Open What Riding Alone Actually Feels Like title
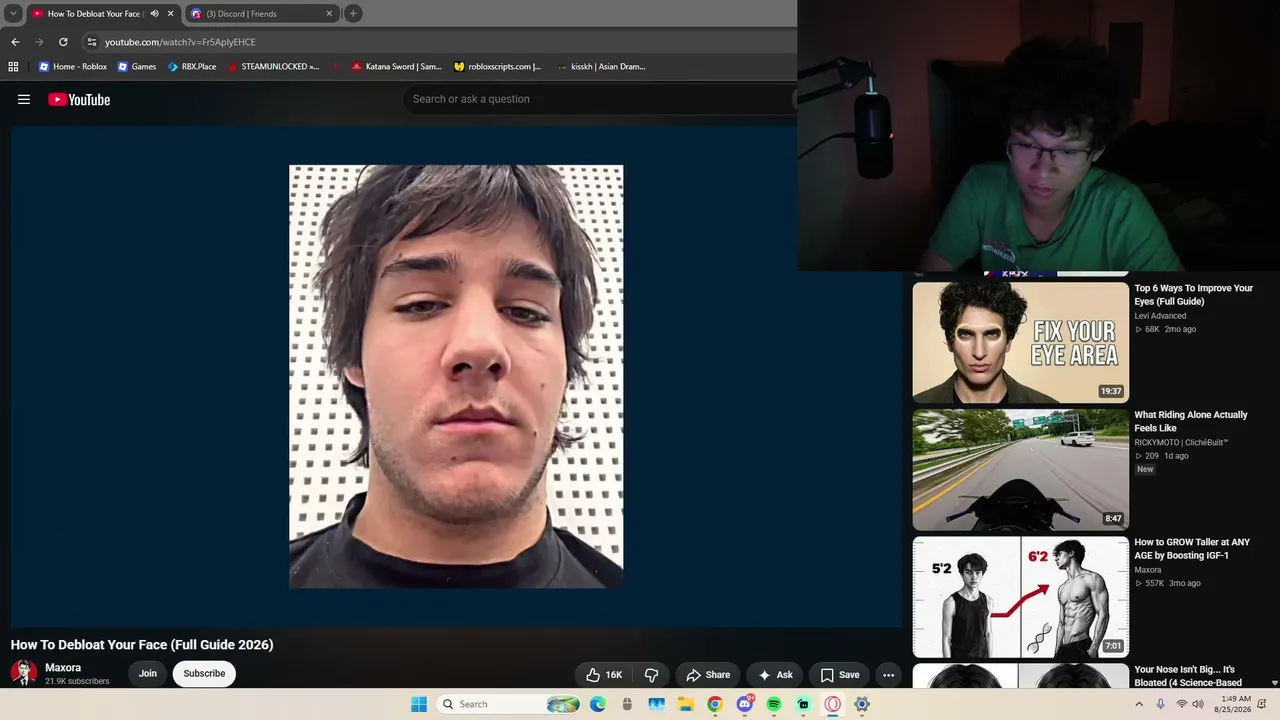The image size is (1280, 720). click(x=1191, y=421)
